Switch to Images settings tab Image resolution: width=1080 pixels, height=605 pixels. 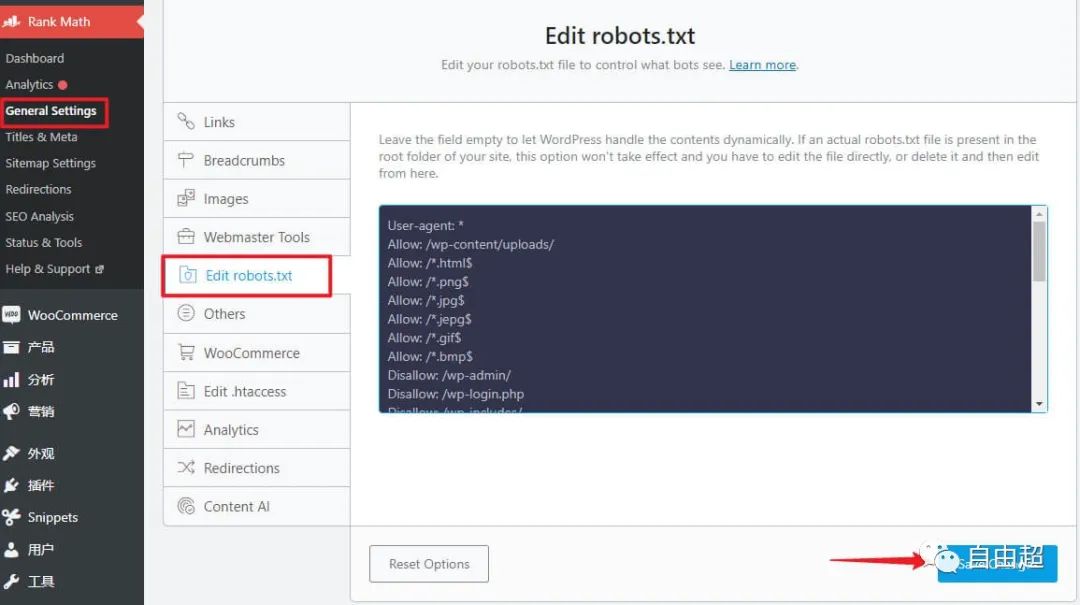coord(257,198)
